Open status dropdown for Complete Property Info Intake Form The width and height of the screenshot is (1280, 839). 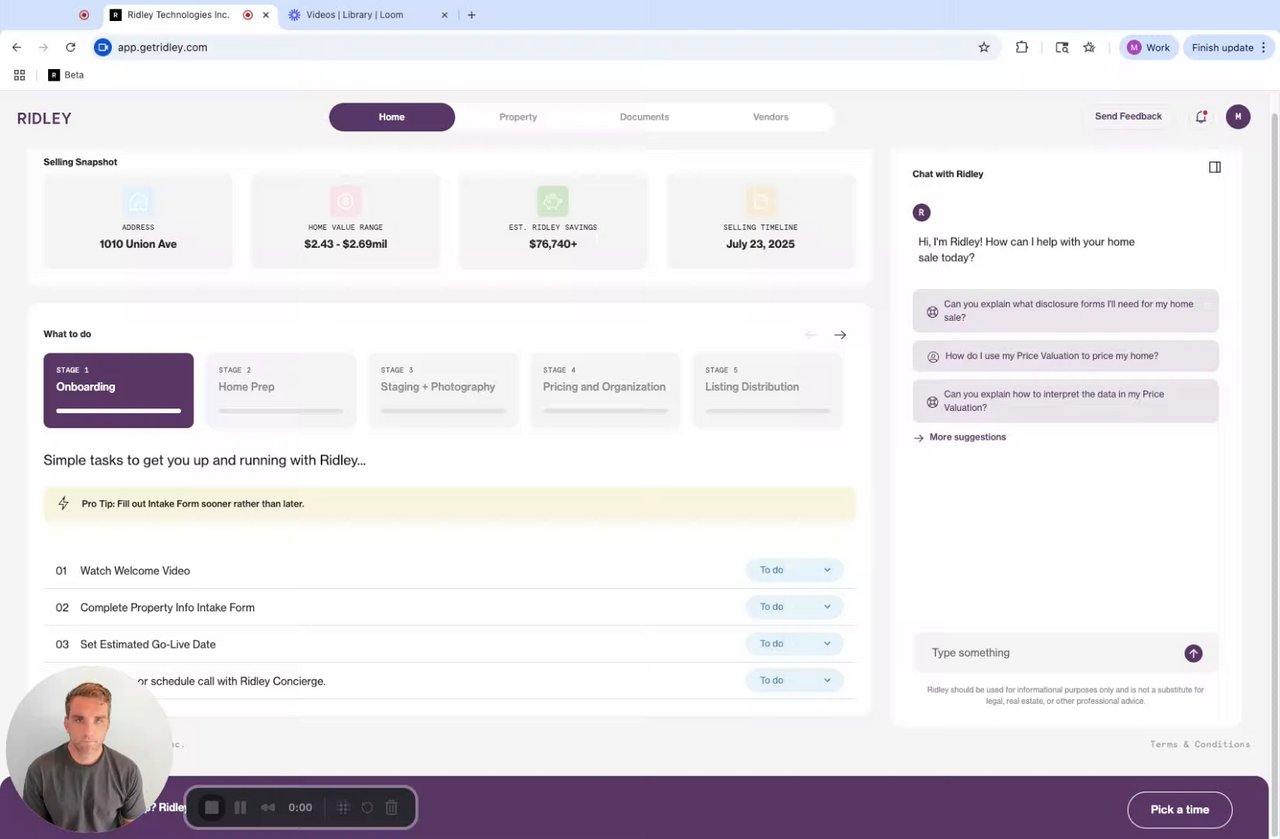click(x=794, y=607)
